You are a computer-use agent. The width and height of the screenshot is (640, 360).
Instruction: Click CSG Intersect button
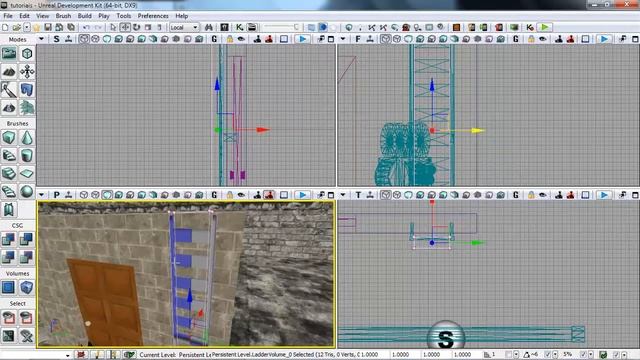coord(9,257)
